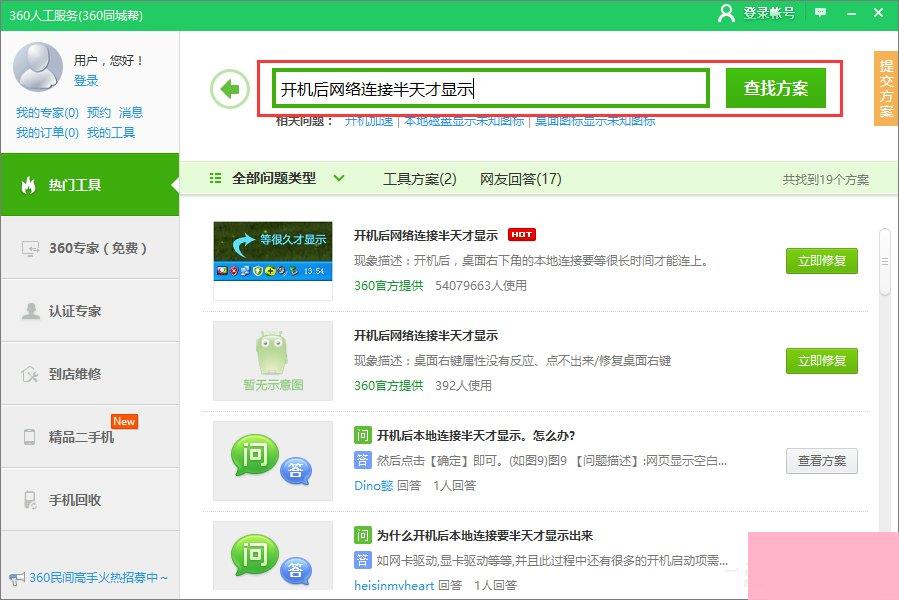The image size is (899, 600).
Task: Click the 共找到19个方案 result count text
Action: coord(826,180)
